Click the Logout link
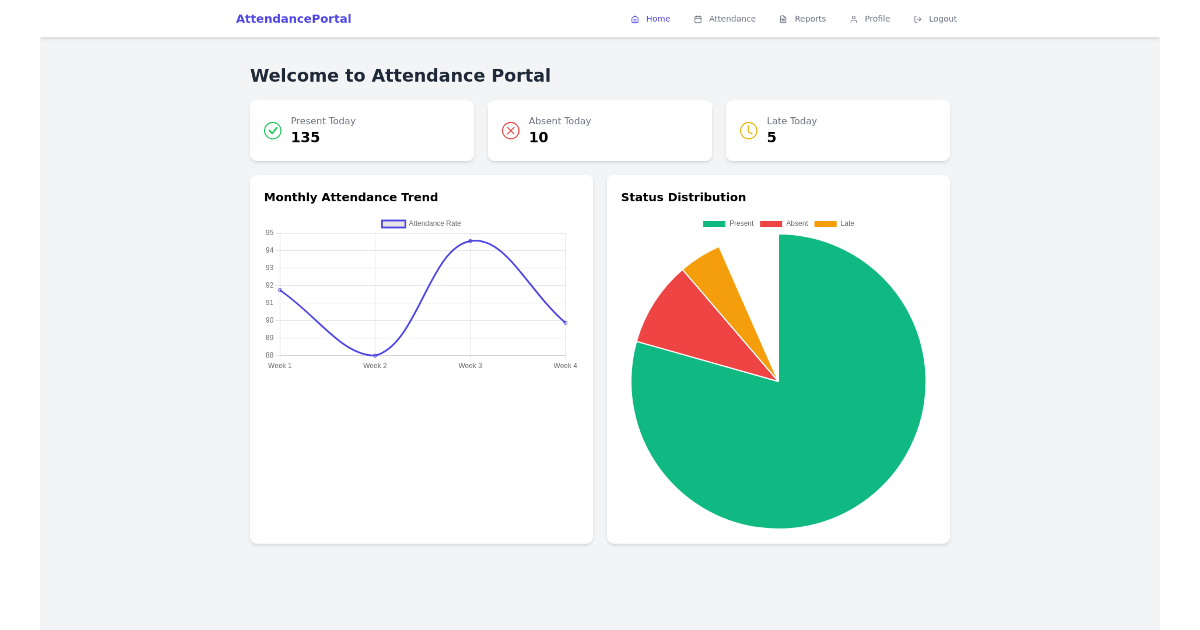The width and height of the screenshot is (1200, 630). point(935,18)
